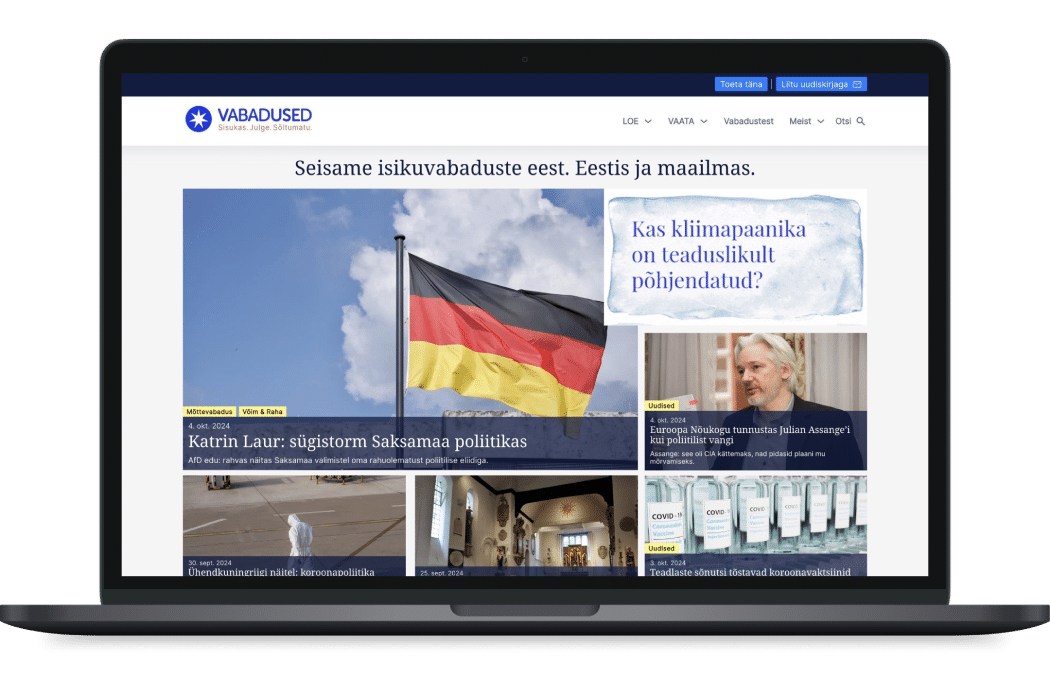This screenshot has width=1050, height=681.
Task: Select the Võim & Raha category tag
Action: (263, 411)
